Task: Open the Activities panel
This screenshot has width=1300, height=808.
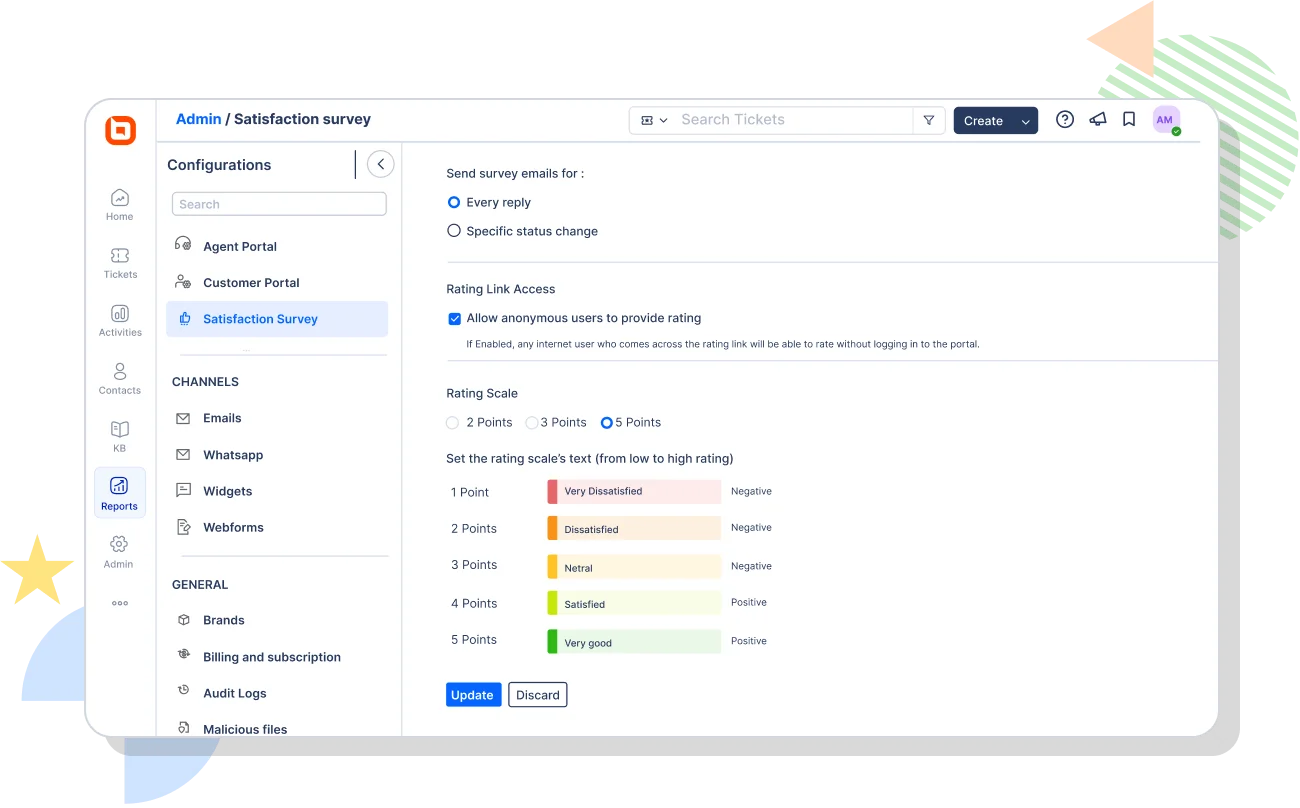Action: click(119, 320)
